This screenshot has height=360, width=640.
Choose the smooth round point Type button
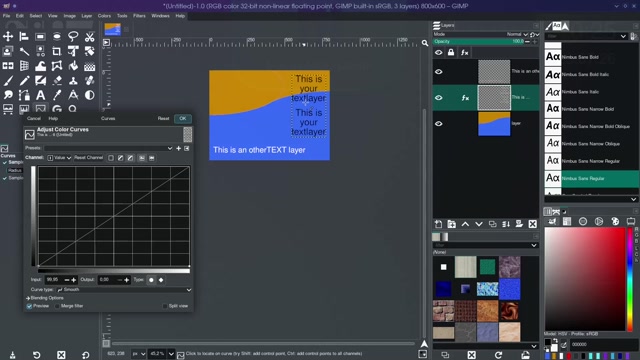pyautogui.click(x=151, y=280)
